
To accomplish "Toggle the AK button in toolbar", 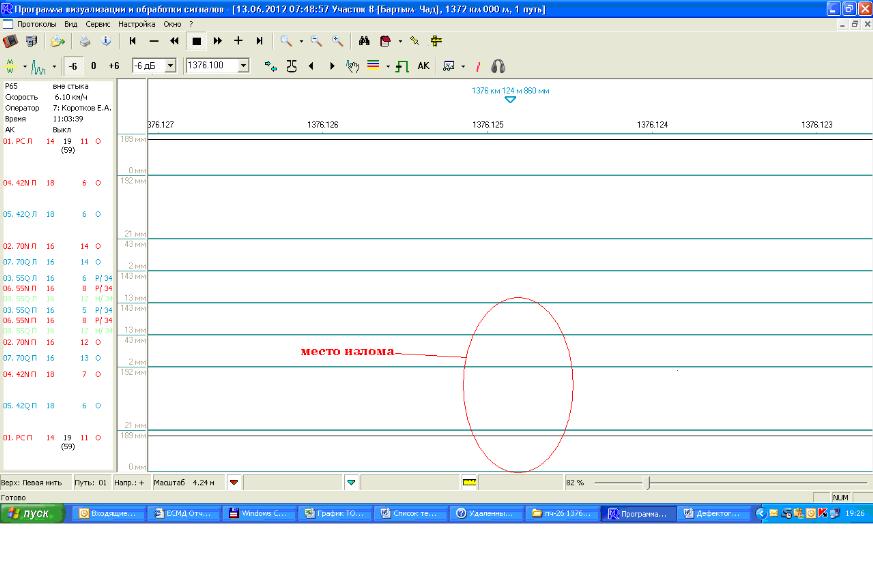I will [x=423, y=66].
